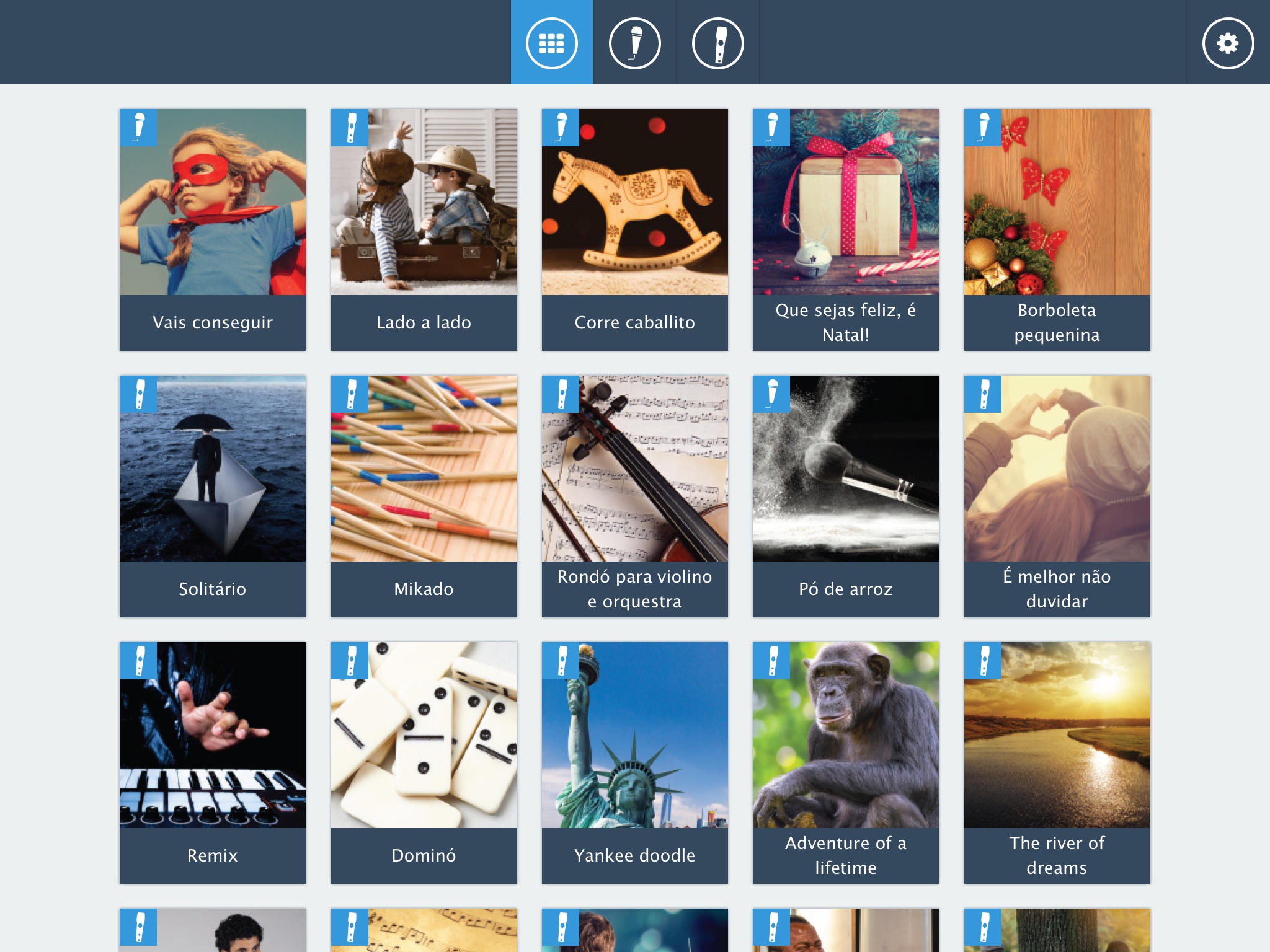The image size is (1270, 952).
Task: Open the settings gear icon
Action: [x=1228, y=43]
